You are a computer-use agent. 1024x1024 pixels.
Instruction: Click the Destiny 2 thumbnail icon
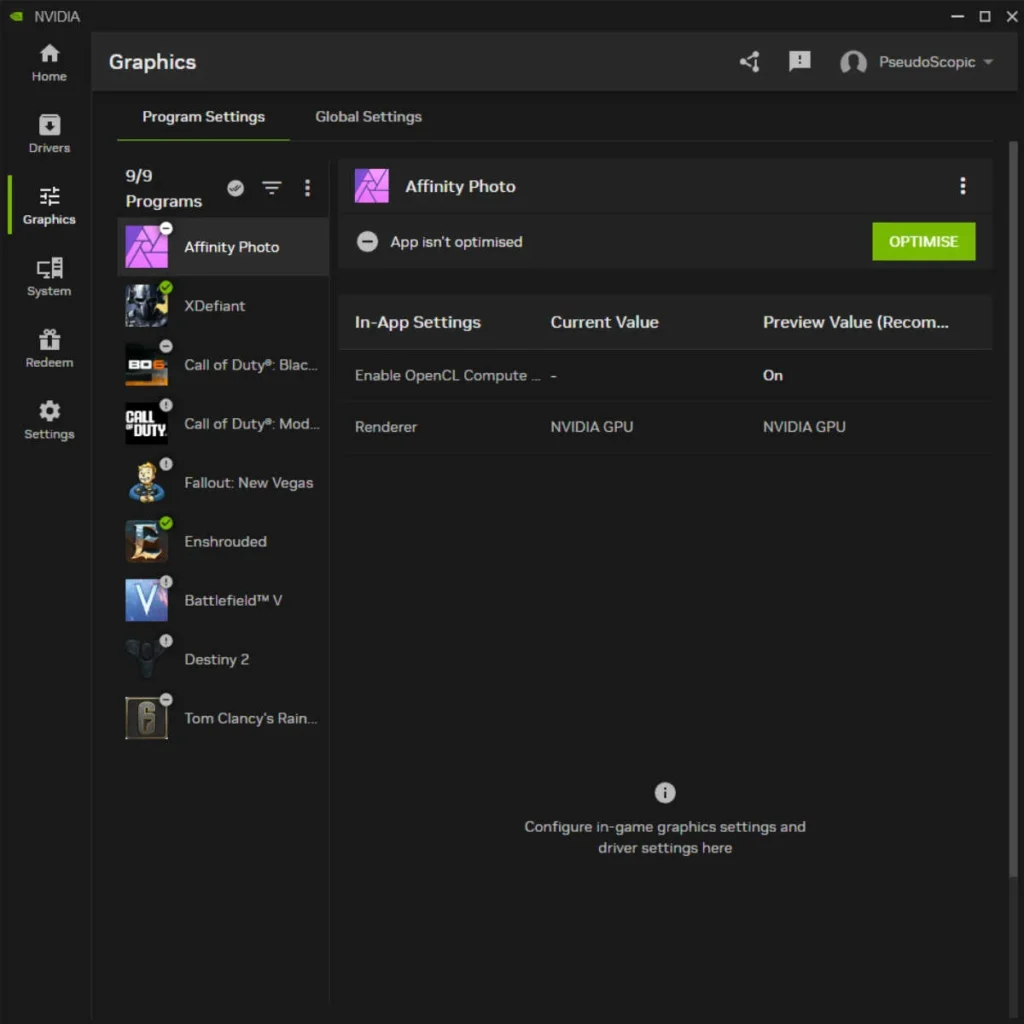coord(146,659)
